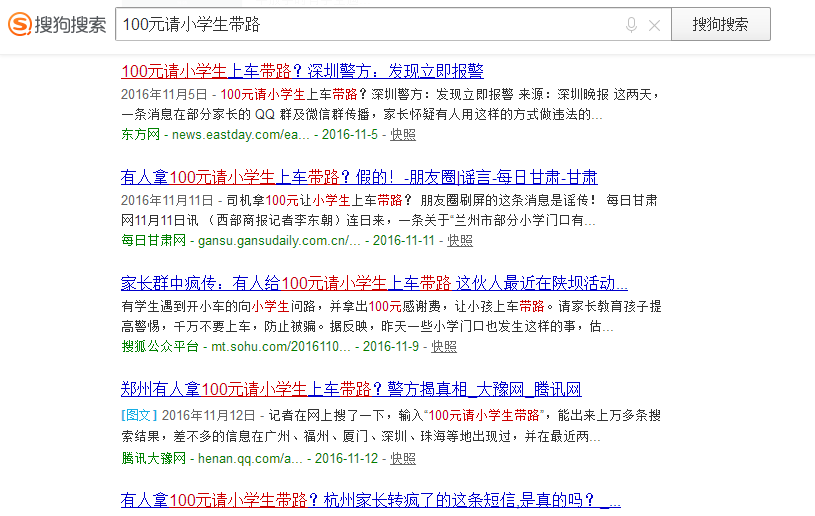
Task: Open the 朋友圈谣言-每日甘肃 result title
Action: point(359,177)
